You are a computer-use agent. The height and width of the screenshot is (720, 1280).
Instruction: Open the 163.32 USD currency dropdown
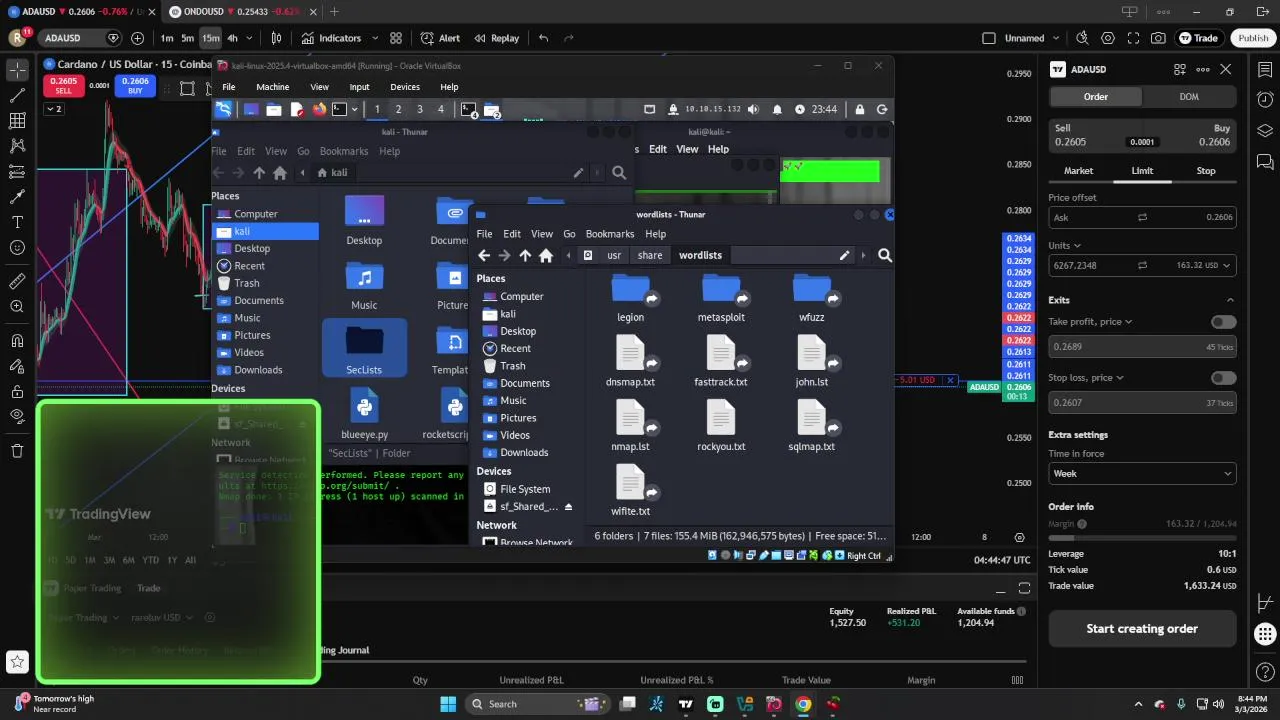coord(1202,265)
